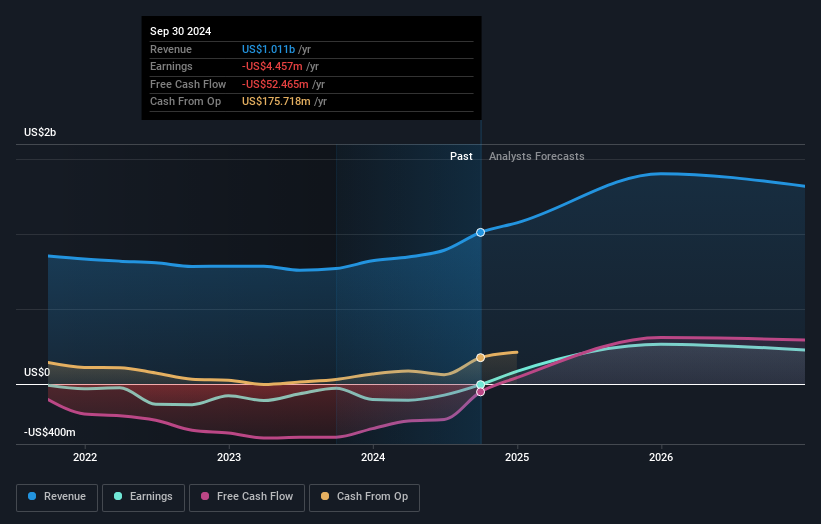Click the pink Free Cash Flow legend dot
821x524 pixels.
point(205,496)
